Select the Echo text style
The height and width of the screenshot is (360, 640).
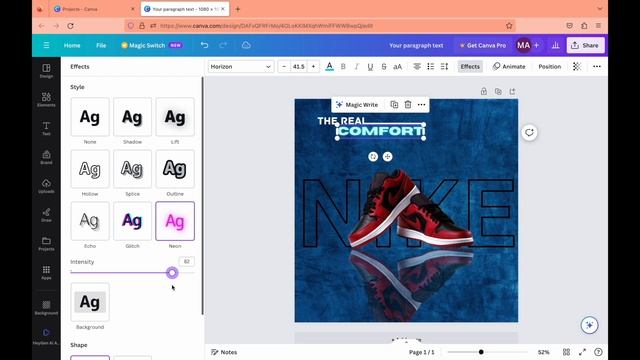(x=90, y=221)
